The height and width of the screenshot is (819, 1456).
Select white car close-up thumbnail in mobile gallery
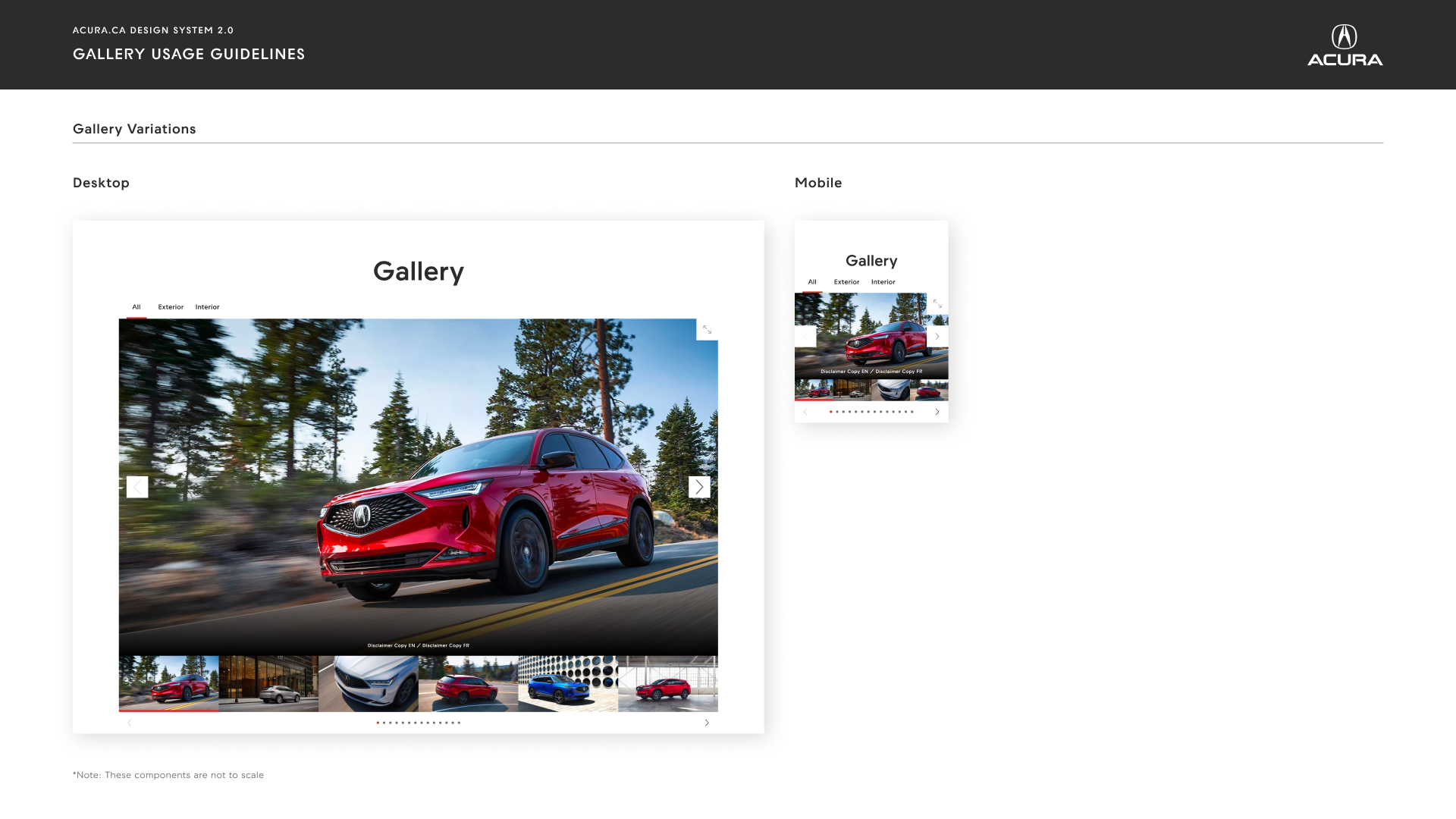(x=890, y=390)
